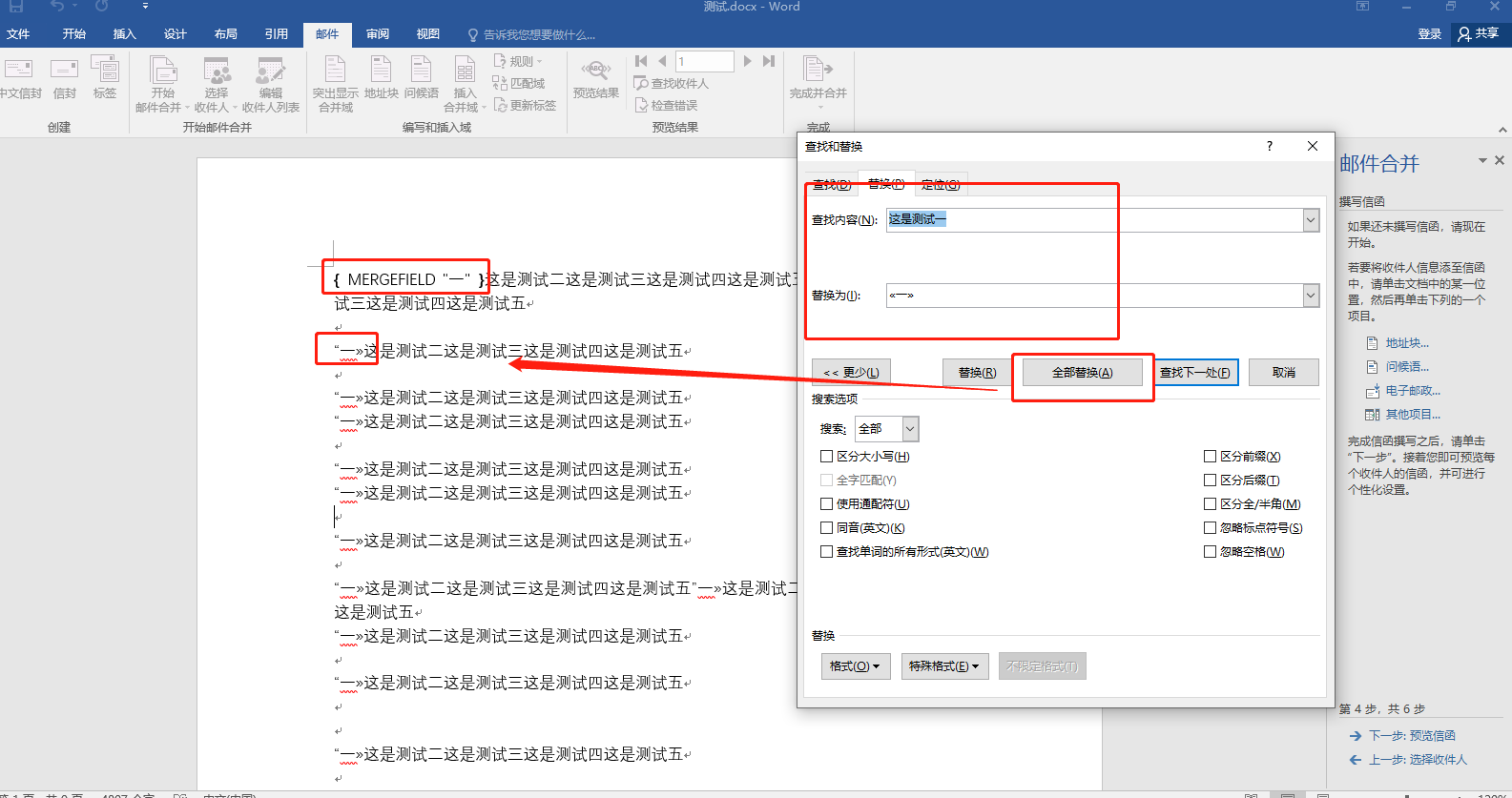
Task: Switch to the 引用 References tab
Action: click(x=276, y=34)
